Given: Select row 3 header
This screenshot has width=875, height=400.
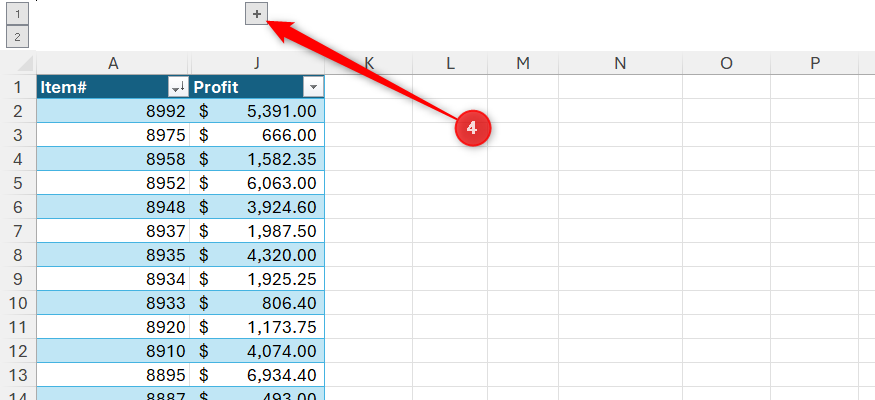Looking at the screenshot, I should point(18,135).
